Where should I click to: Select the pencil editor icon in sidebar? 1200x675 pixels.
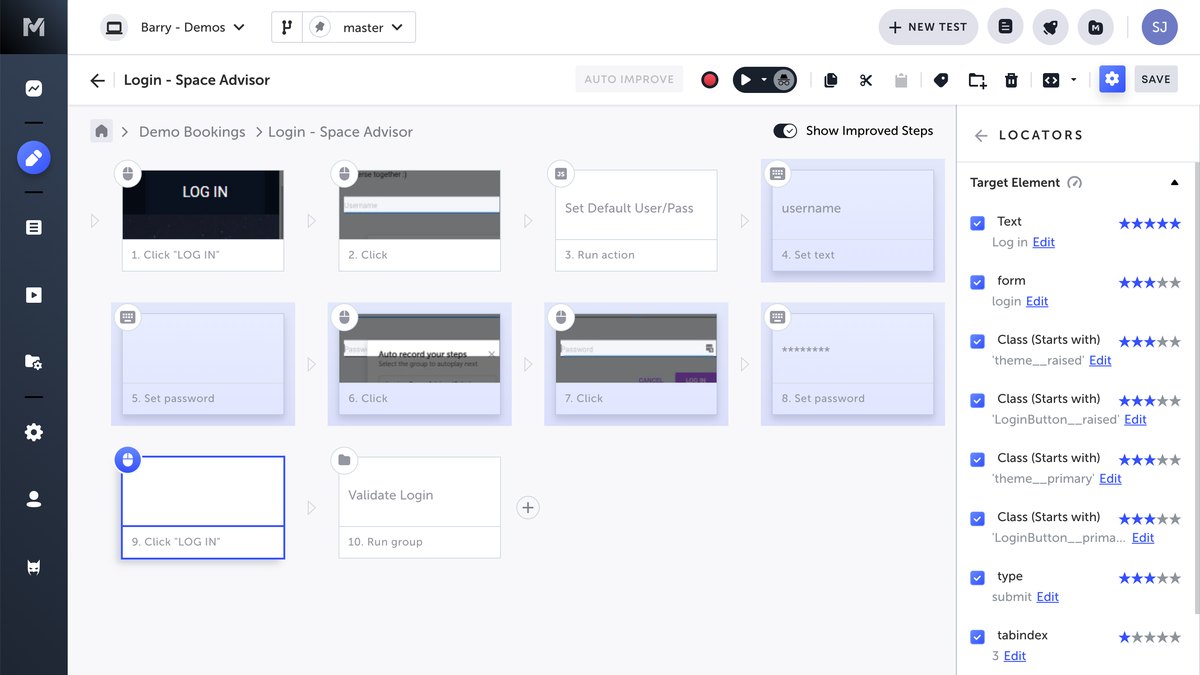[x=34, y=158]
